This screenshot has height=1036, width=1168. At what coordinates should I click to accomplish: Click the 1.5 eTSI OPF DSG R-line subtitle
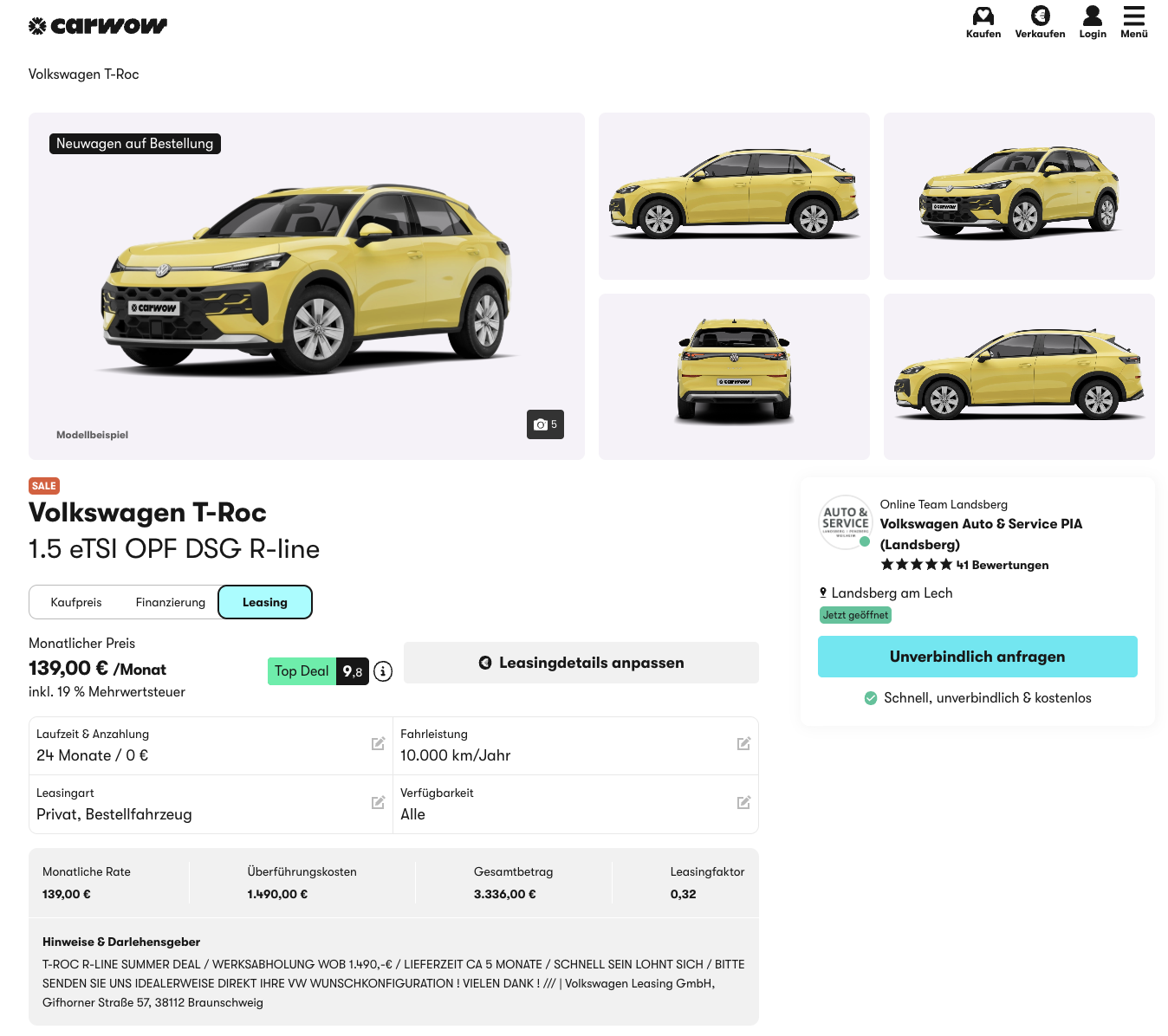point(174,549)
